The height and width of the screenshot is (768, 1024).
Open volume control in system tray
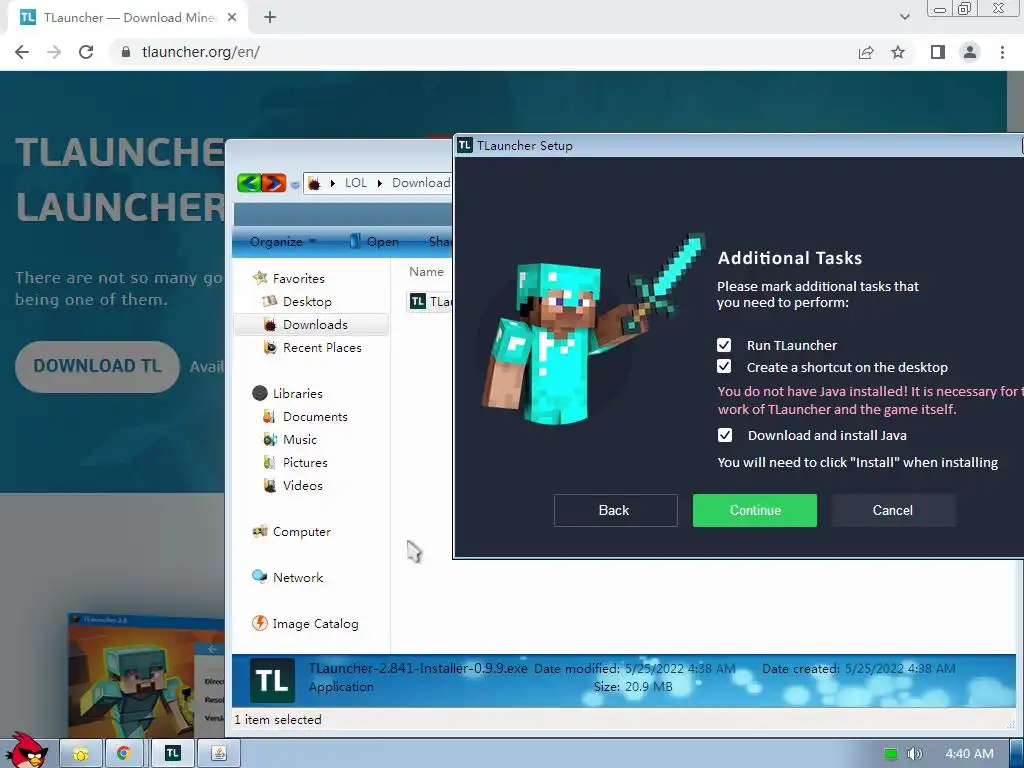click(914, 754)
